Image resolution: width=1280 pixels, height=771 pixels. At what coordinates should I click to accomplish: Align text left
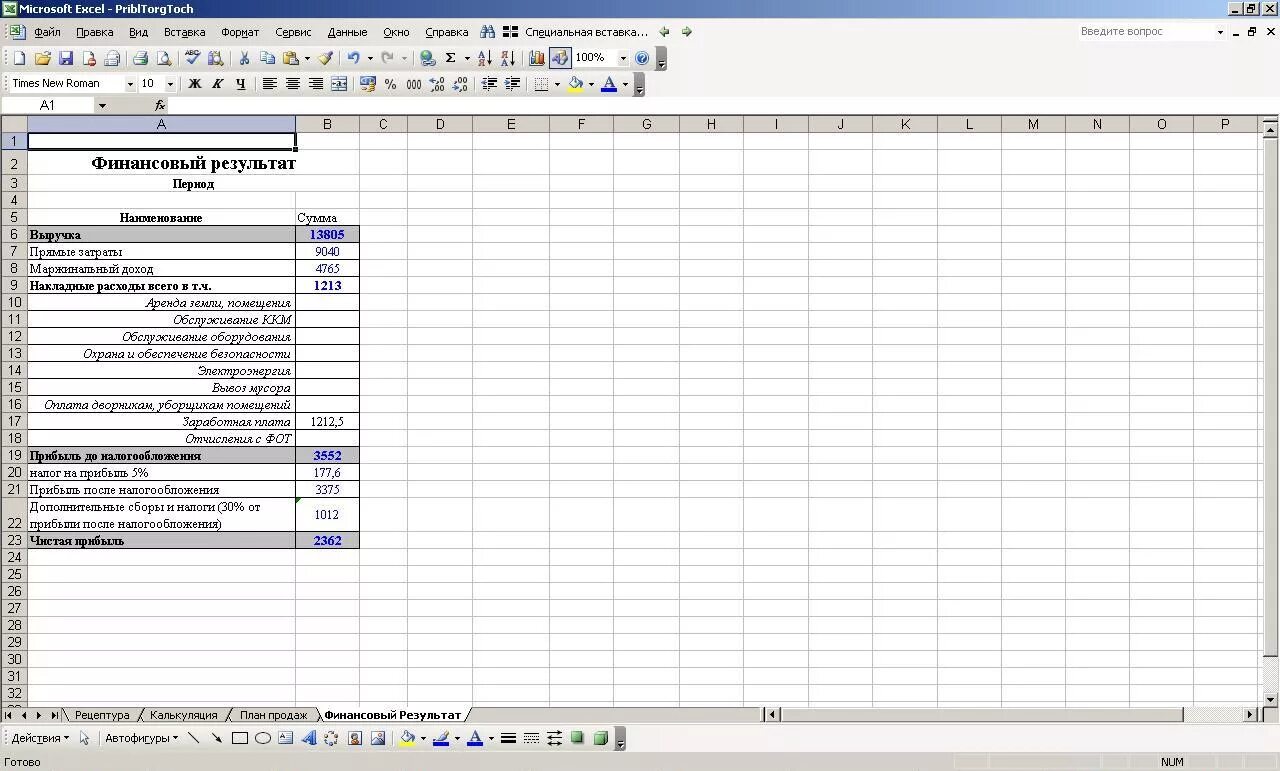[270, 84]
